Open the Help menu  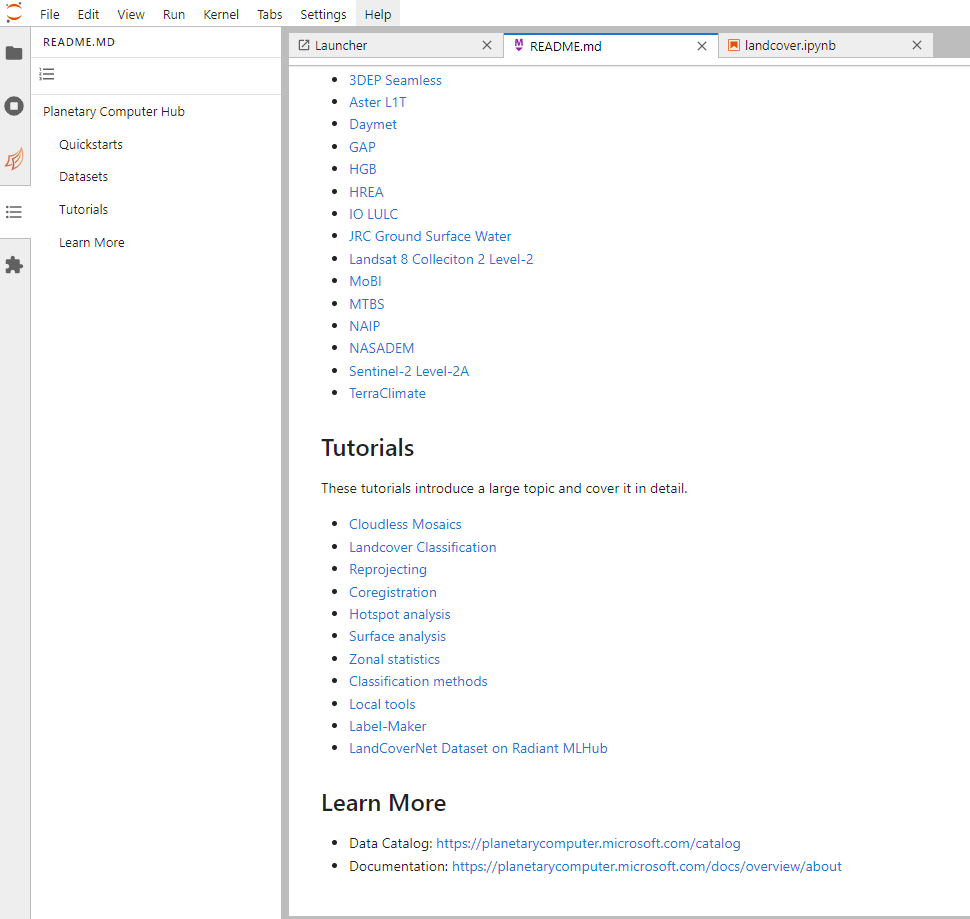[378, 14]
